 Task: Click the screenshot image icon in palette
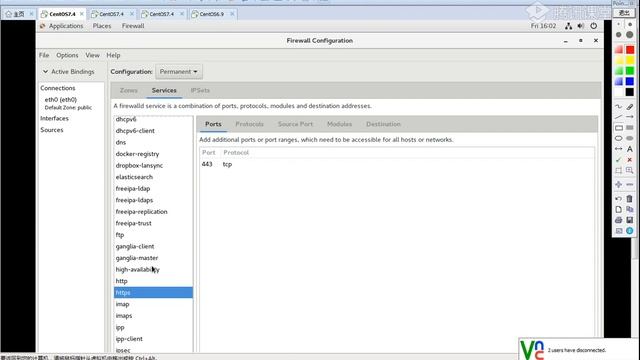pyautogui.click(x=618, y=231)
